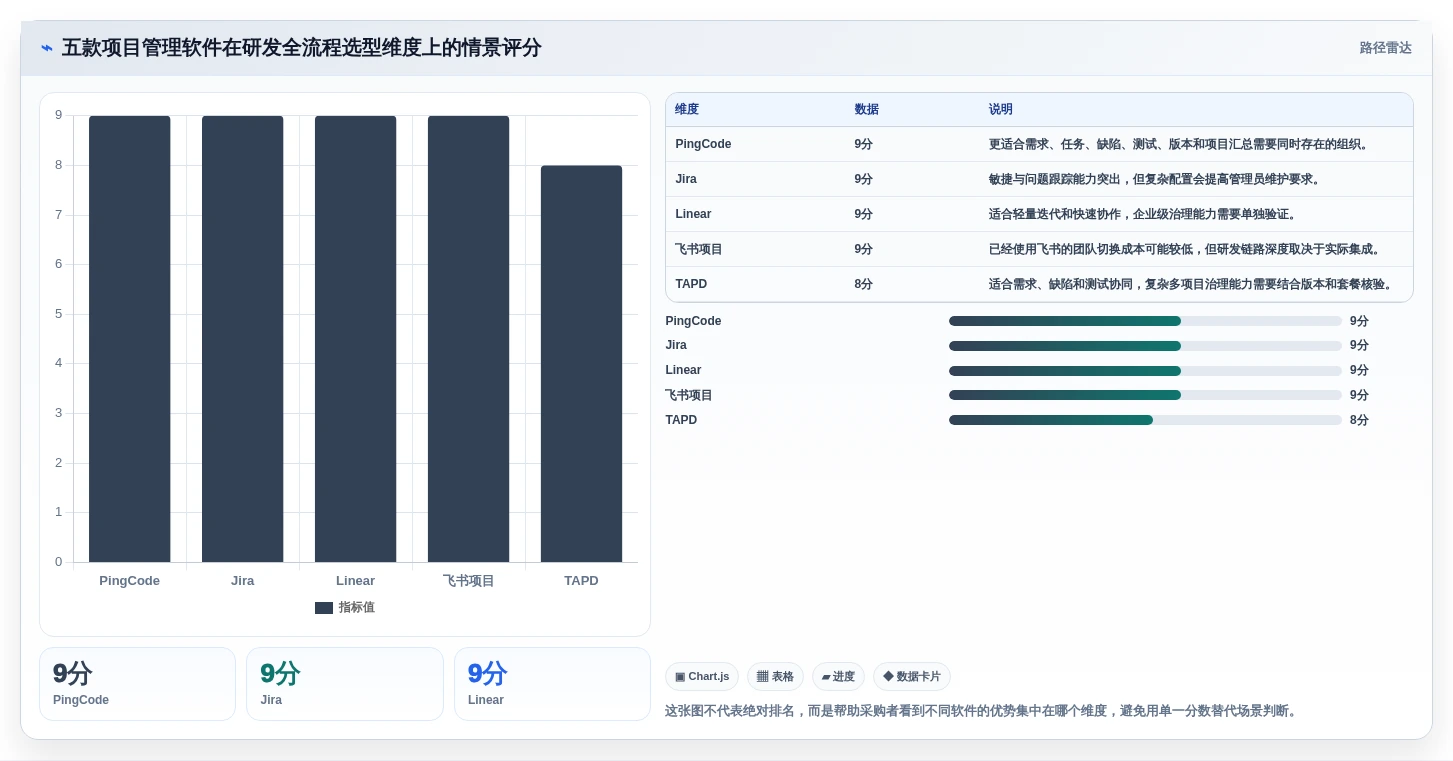
Task: Select the 表格 tag
Action: pos(775,677)
